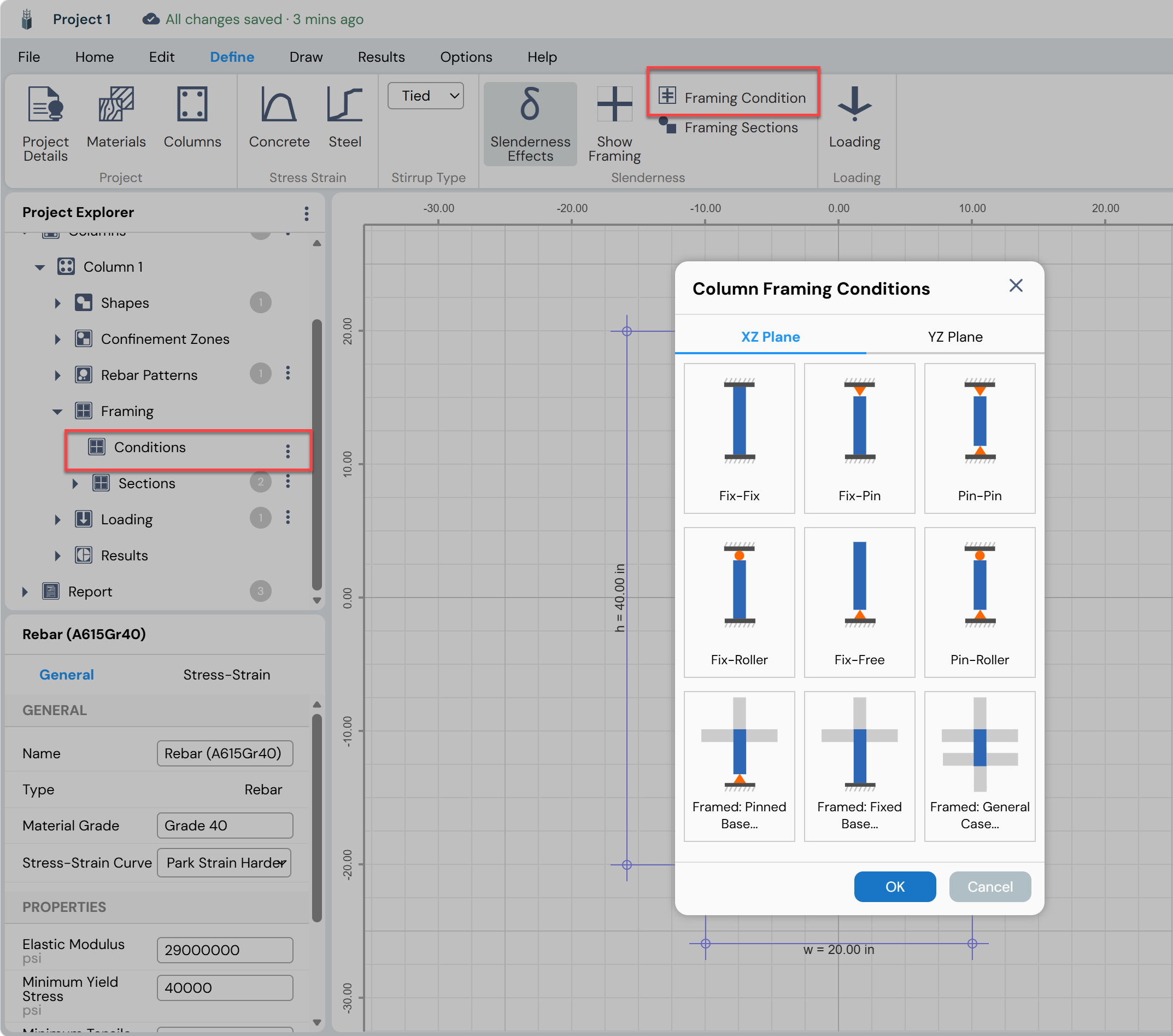Image resolution: width=1173 pixels, height=1036 pixels.
Task: Open the Tied stirrup type dropdown
Action: 426,95
